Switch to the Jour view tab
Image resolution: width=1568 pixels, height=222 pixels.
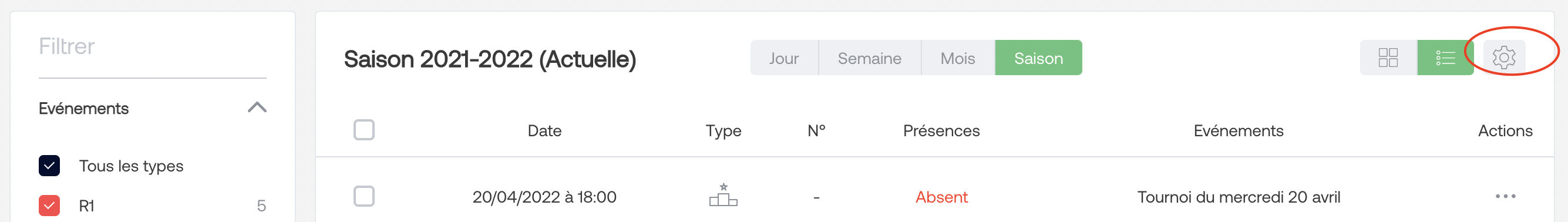click(784, 58)
